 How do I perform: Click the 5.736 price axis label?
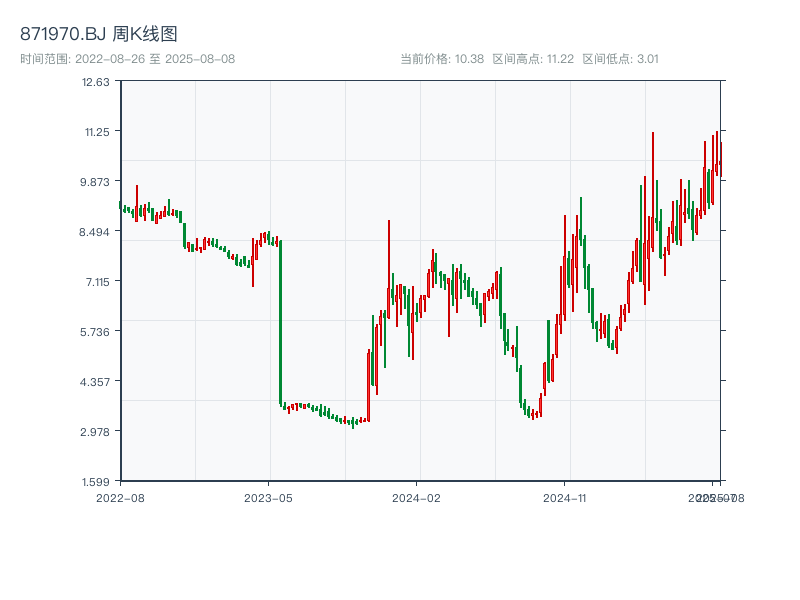point(95,332)
